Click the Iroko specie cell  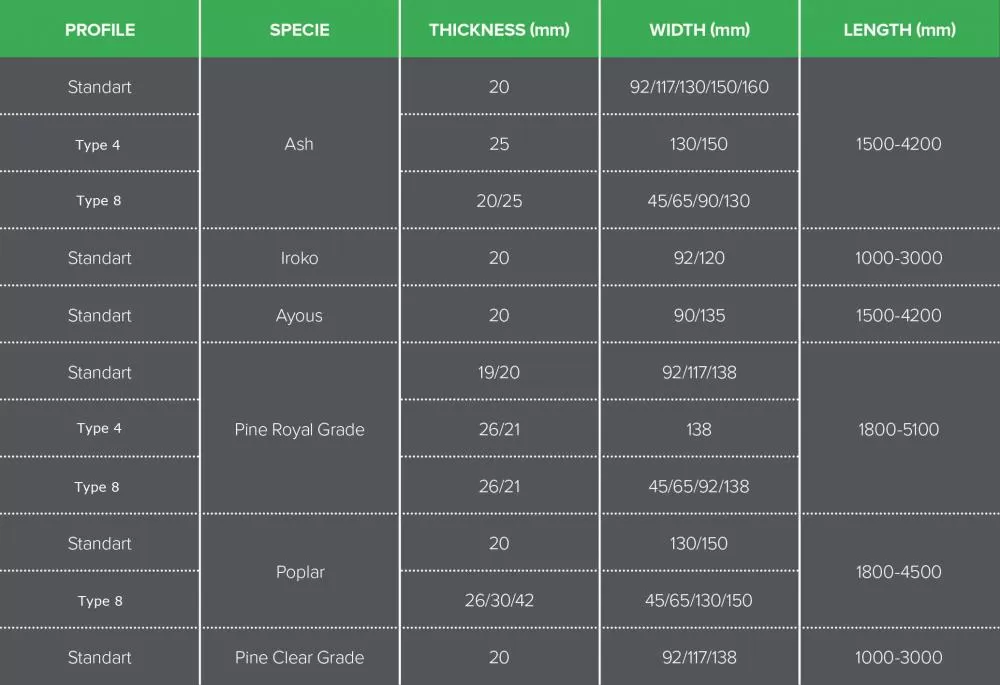pyautogui.click(x=299, y=258)
